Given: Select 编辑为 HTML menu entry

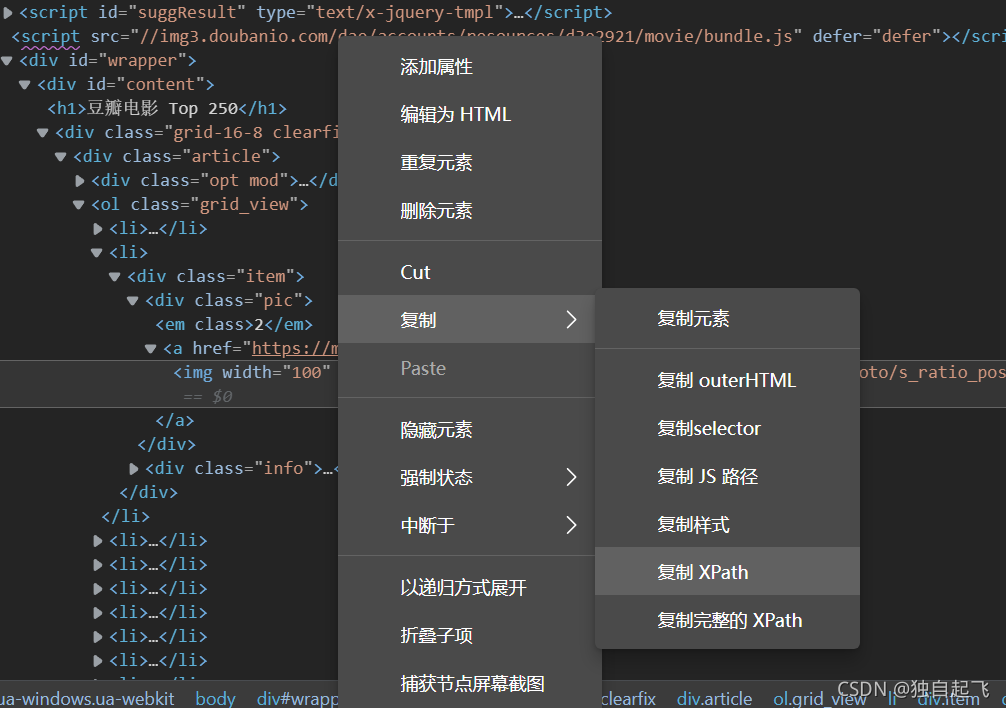Looking at the screenshot, I should tap(470, 115).
